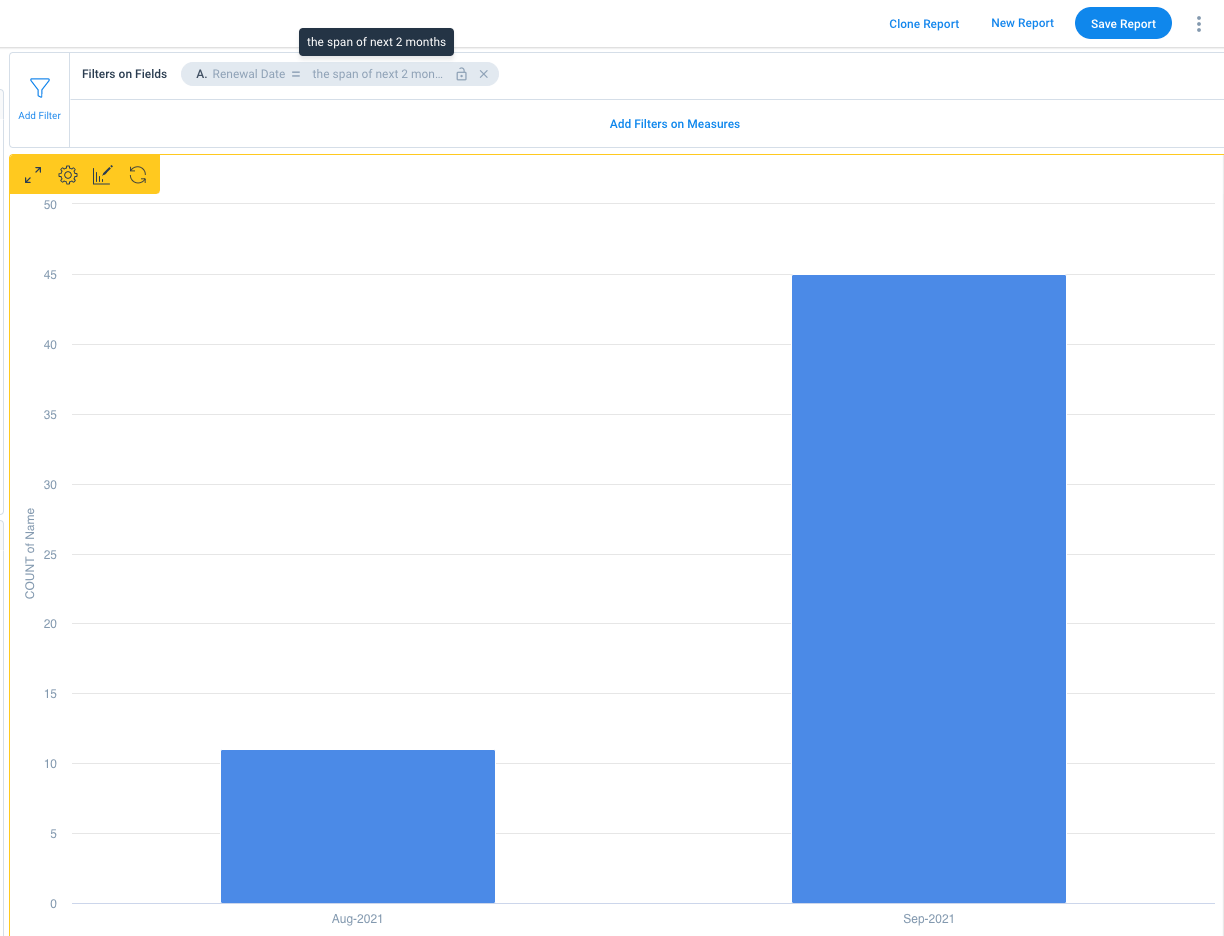Image resolution: width=1224 pixels, height=936 pixels.
Task: Select the Aug-2021 bar in chart
Action: click(358, 826)
